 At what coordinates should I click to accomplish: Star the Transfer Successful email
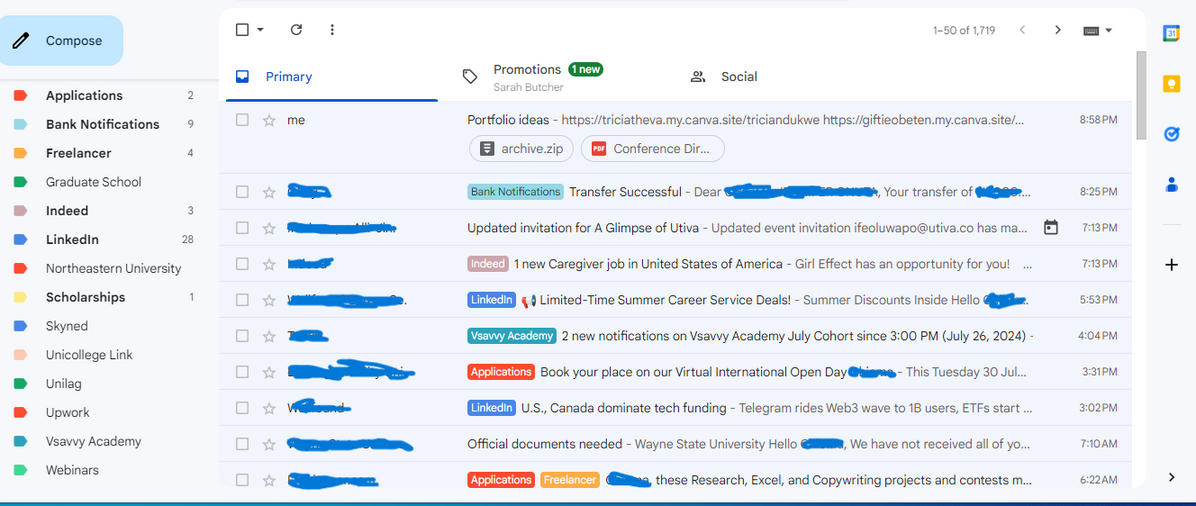pos(268,192)
